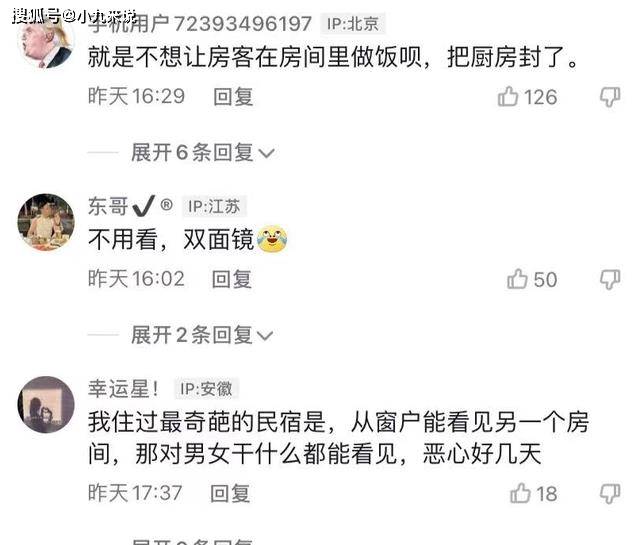The width and height of the screenshot is (640, 545).
Task: Reply to 东哥's comment from 16:02
Action: click(231, 280)
